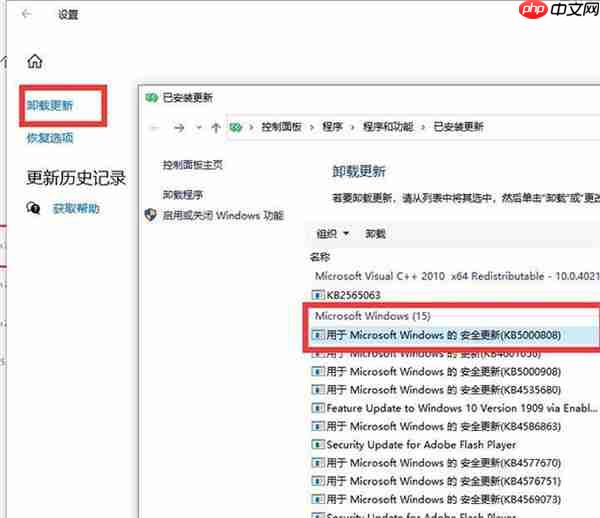Expand chevron after 程序和功能 breadcrumb
The height and width of the screenshot is (518, 600).
click(x=423, y=127)
